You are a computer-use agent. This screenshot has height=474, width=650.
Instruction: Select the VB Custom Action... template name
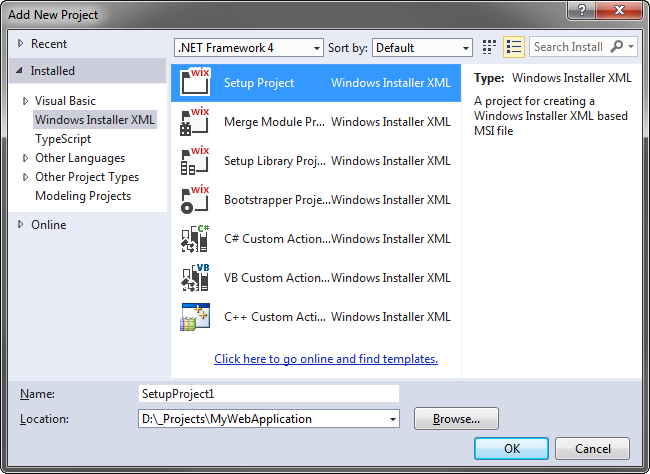pyautogui.click(x=277, y=278)
